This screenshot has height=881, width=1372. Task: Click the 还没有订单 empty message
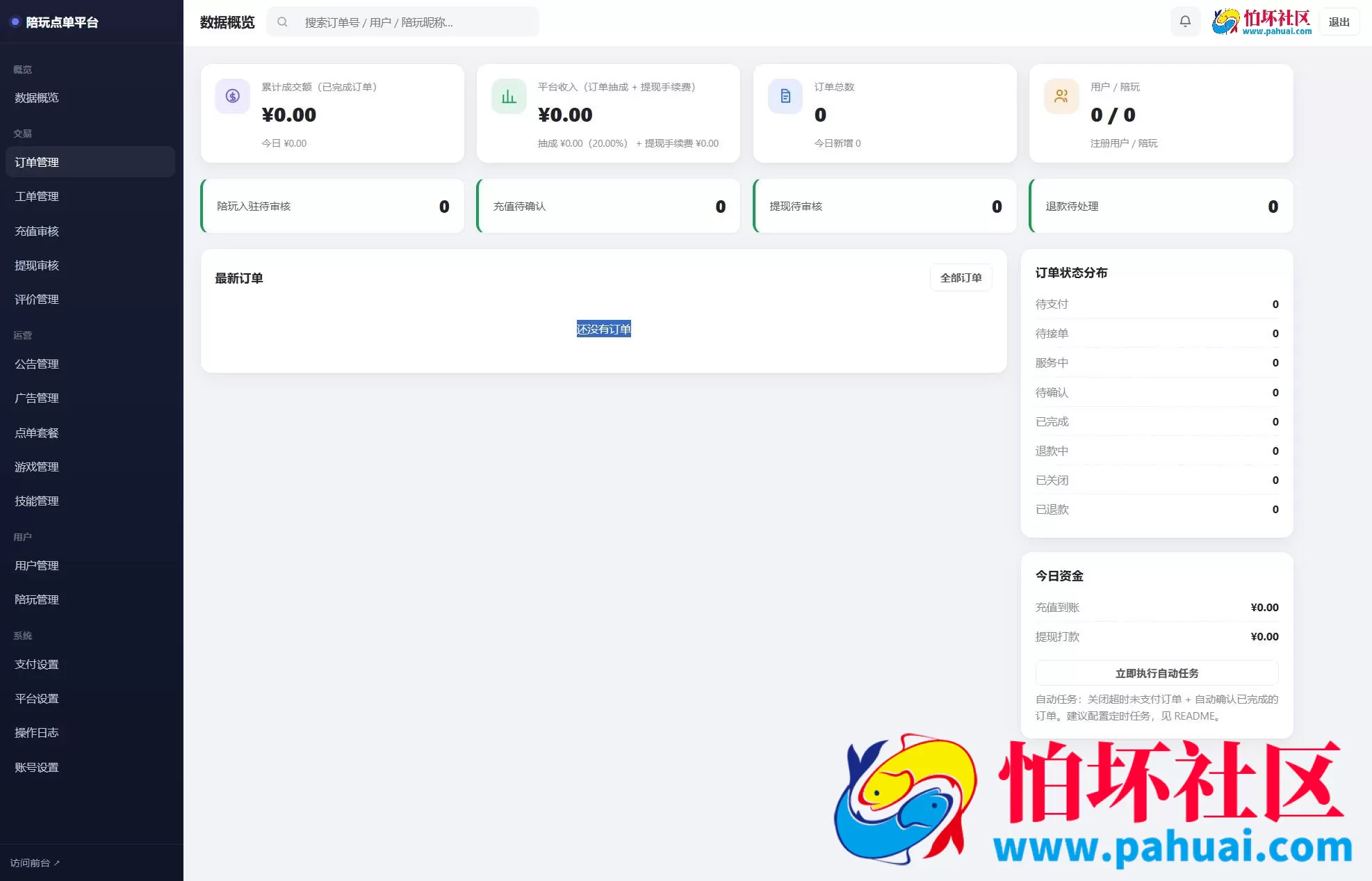pos(603,329)
